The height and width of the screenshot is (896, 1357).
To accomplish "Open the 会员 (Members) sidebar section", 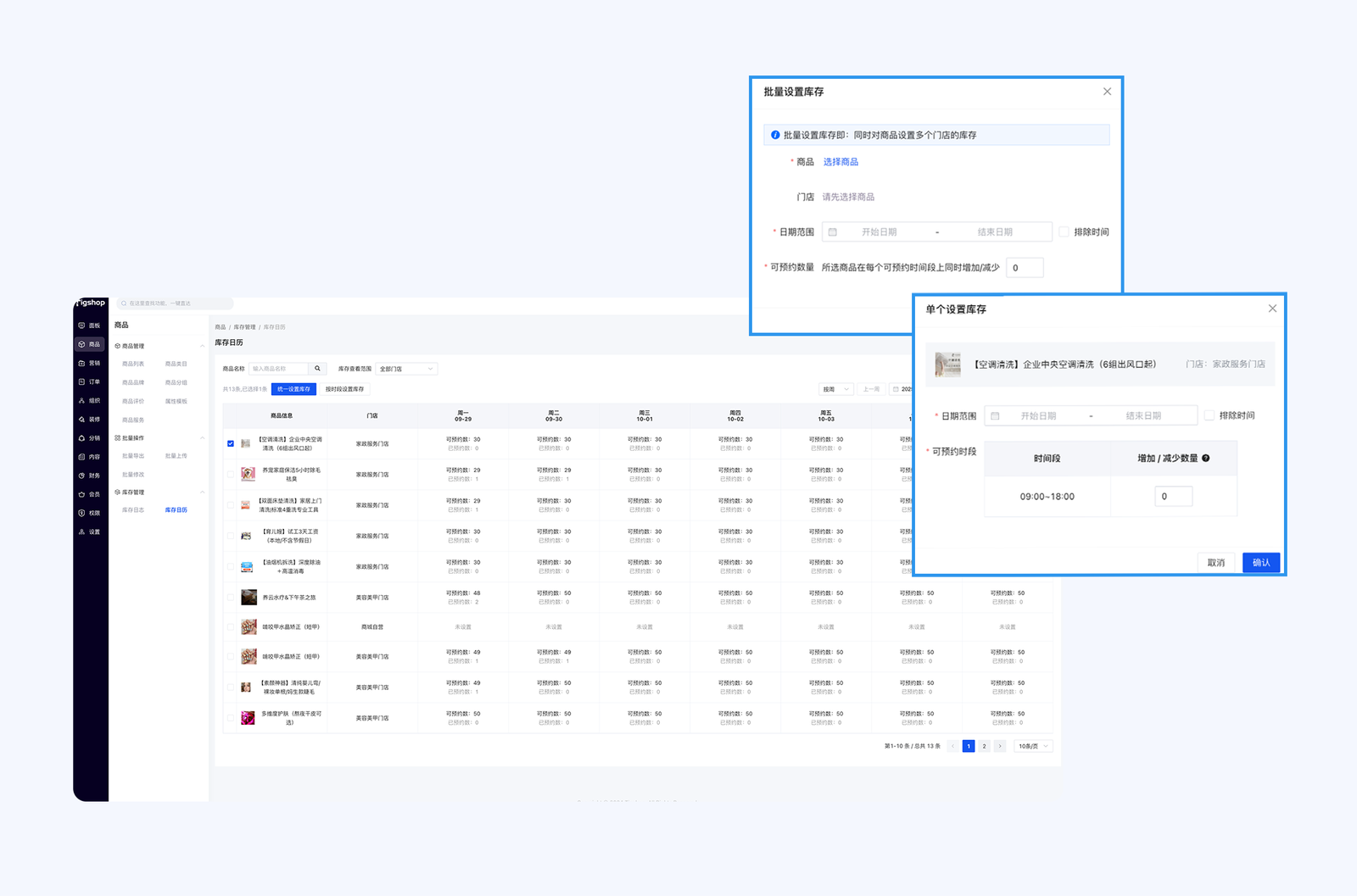I will (89, 494).
